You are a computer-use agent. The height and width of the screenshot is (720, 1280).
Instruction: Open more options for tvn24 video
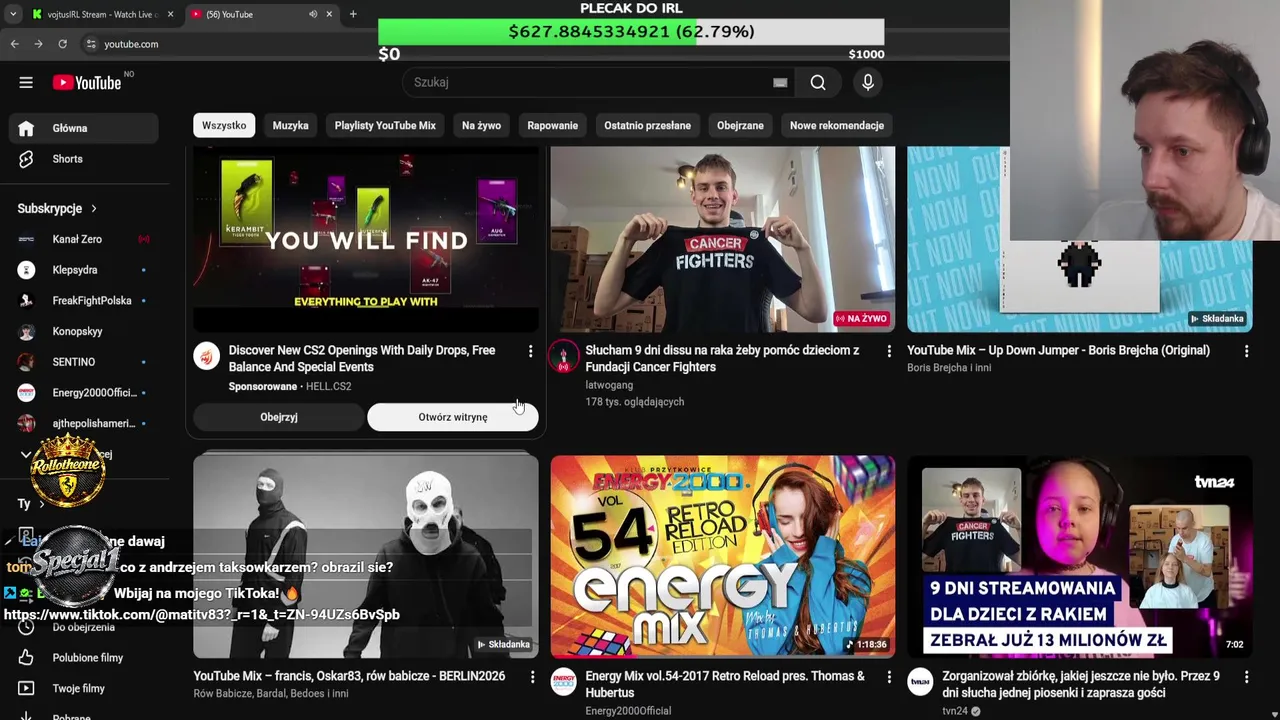point(1246,677)
